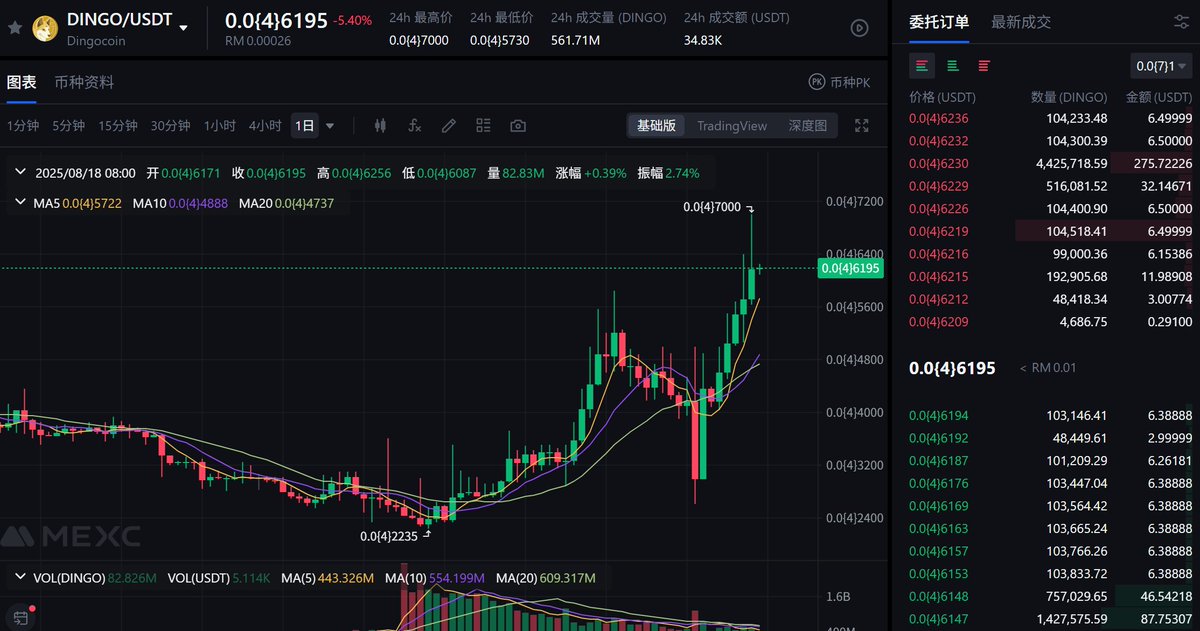The image size is (1200, 631).
Task: Select the 30分钟 timeframe
Action: (170, 126)
